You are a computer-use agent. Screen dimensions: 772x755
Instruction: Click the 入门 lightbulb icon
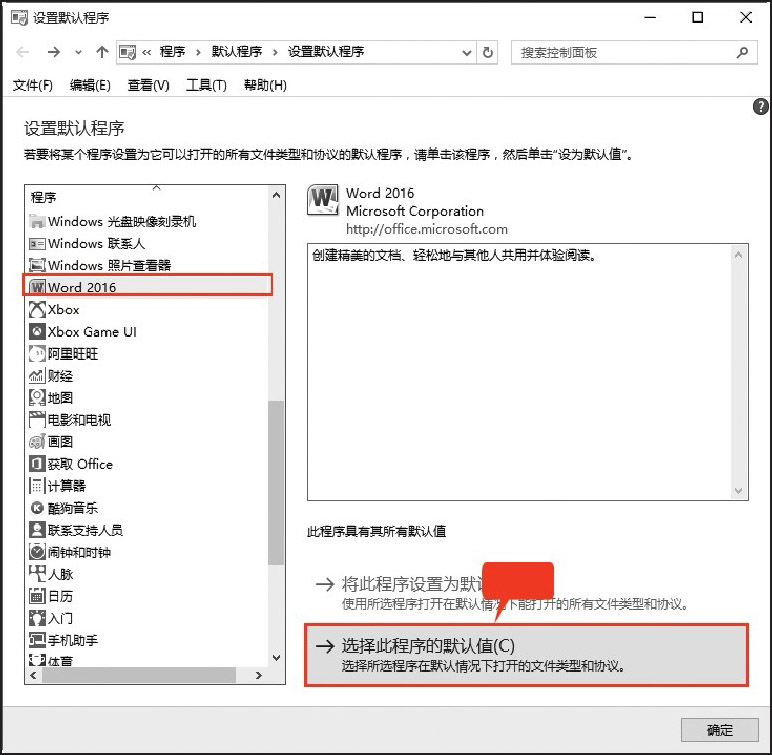point(37,618)
